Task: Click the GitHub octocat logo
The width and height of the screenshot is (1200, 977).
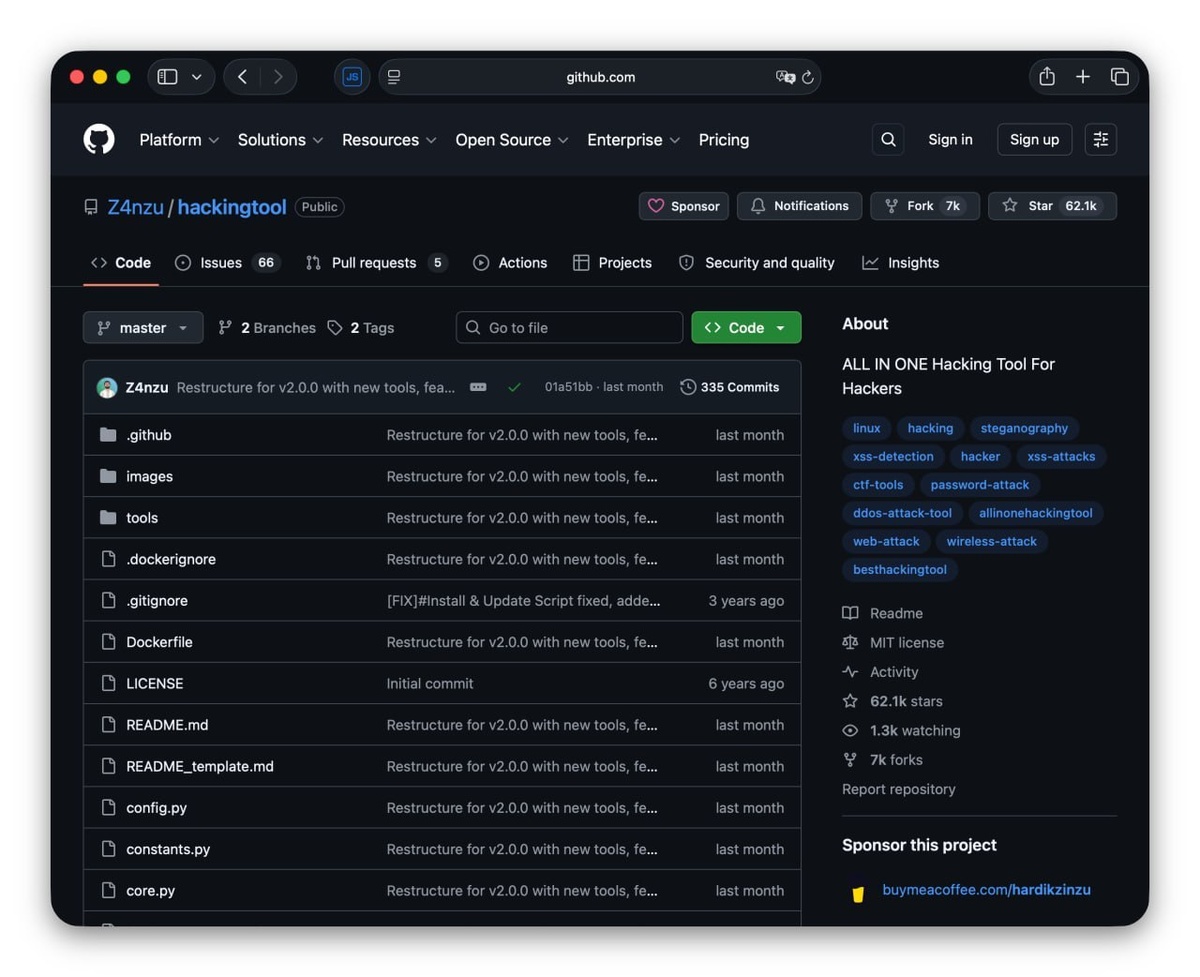Action: 99,139
